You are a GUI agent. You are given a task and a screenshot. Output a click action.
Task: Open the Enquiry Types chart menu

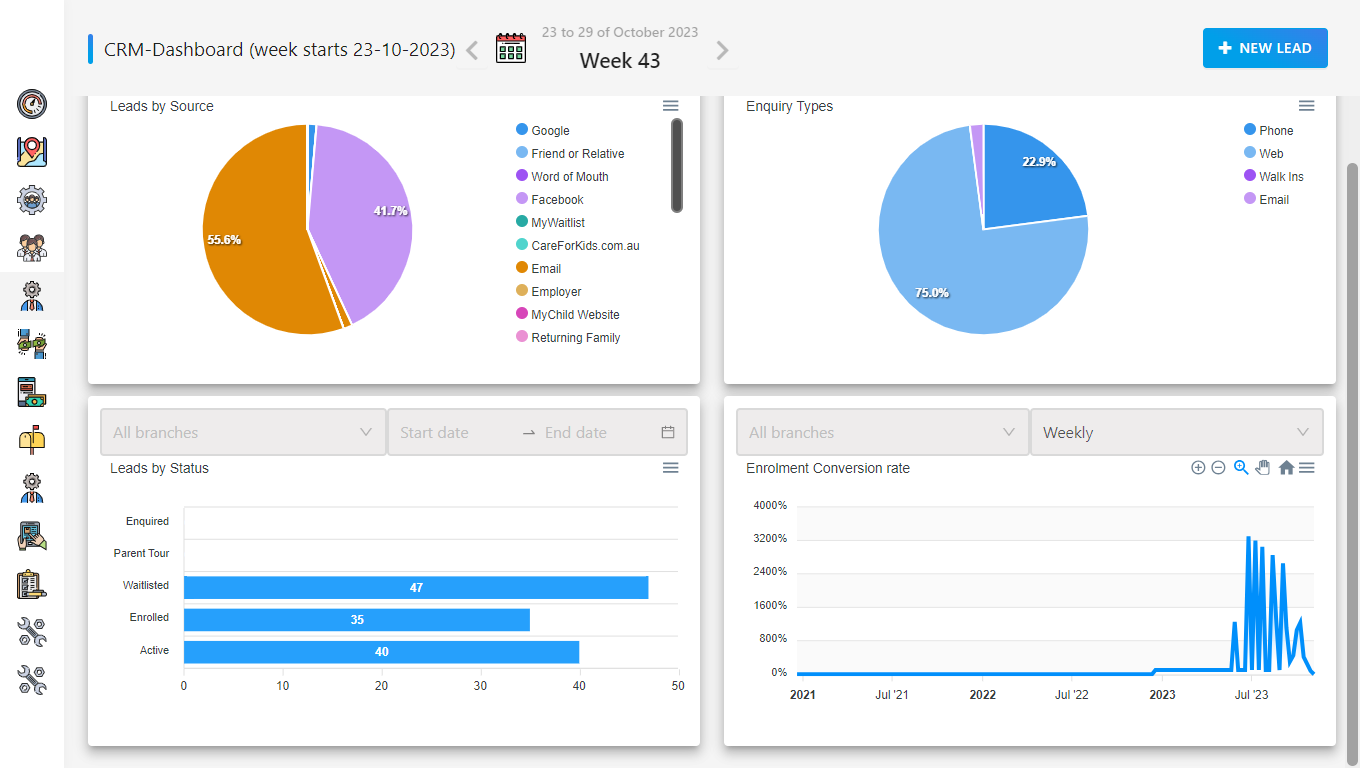tap(1306, 106)
